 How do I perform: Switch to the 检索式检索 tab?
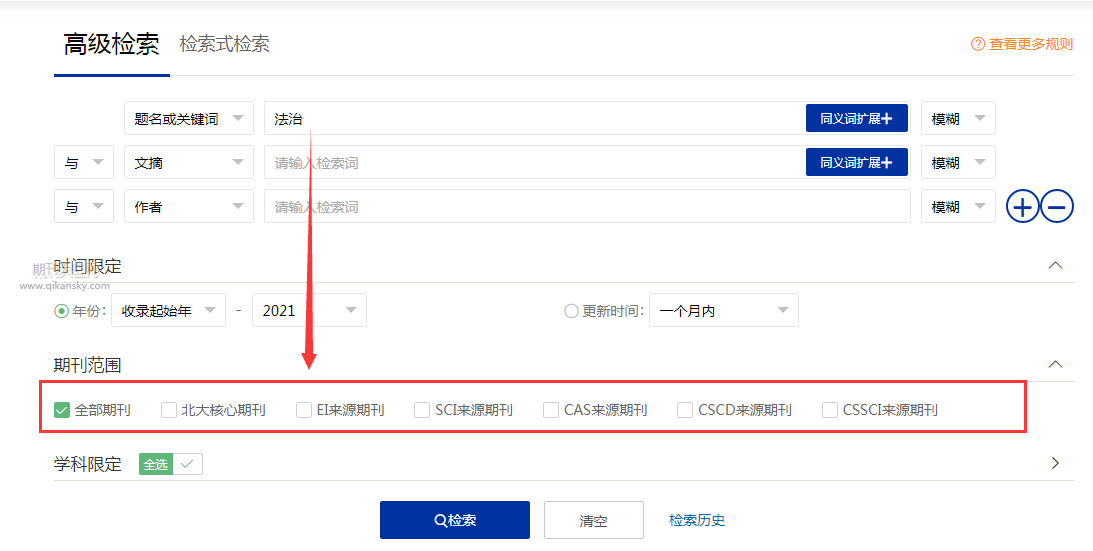tap(224, 44)
